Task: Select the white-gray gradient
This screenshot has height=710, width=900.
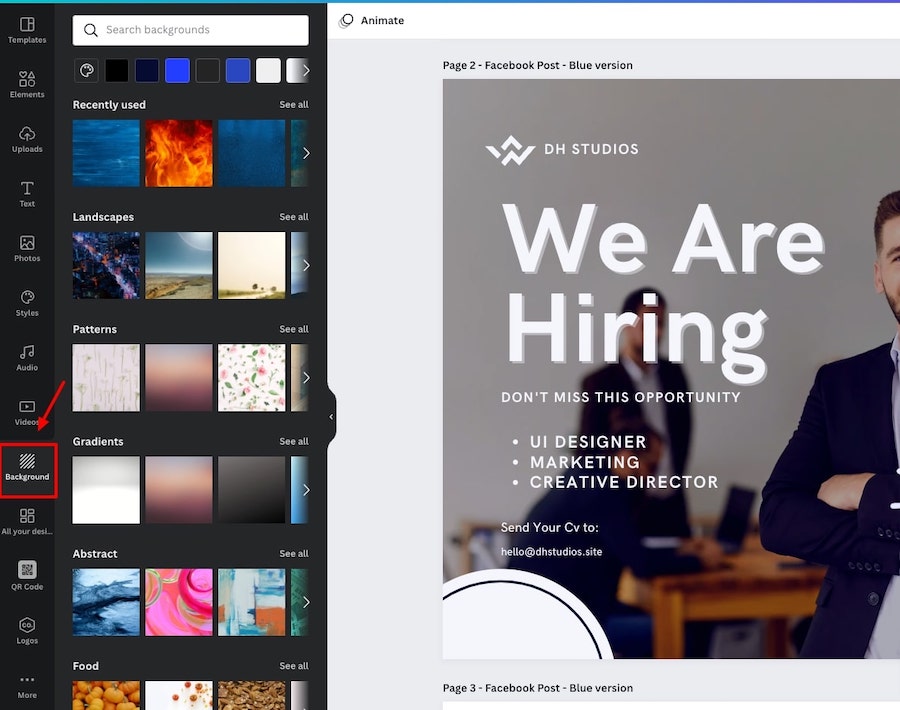Action: pos(106,490)
